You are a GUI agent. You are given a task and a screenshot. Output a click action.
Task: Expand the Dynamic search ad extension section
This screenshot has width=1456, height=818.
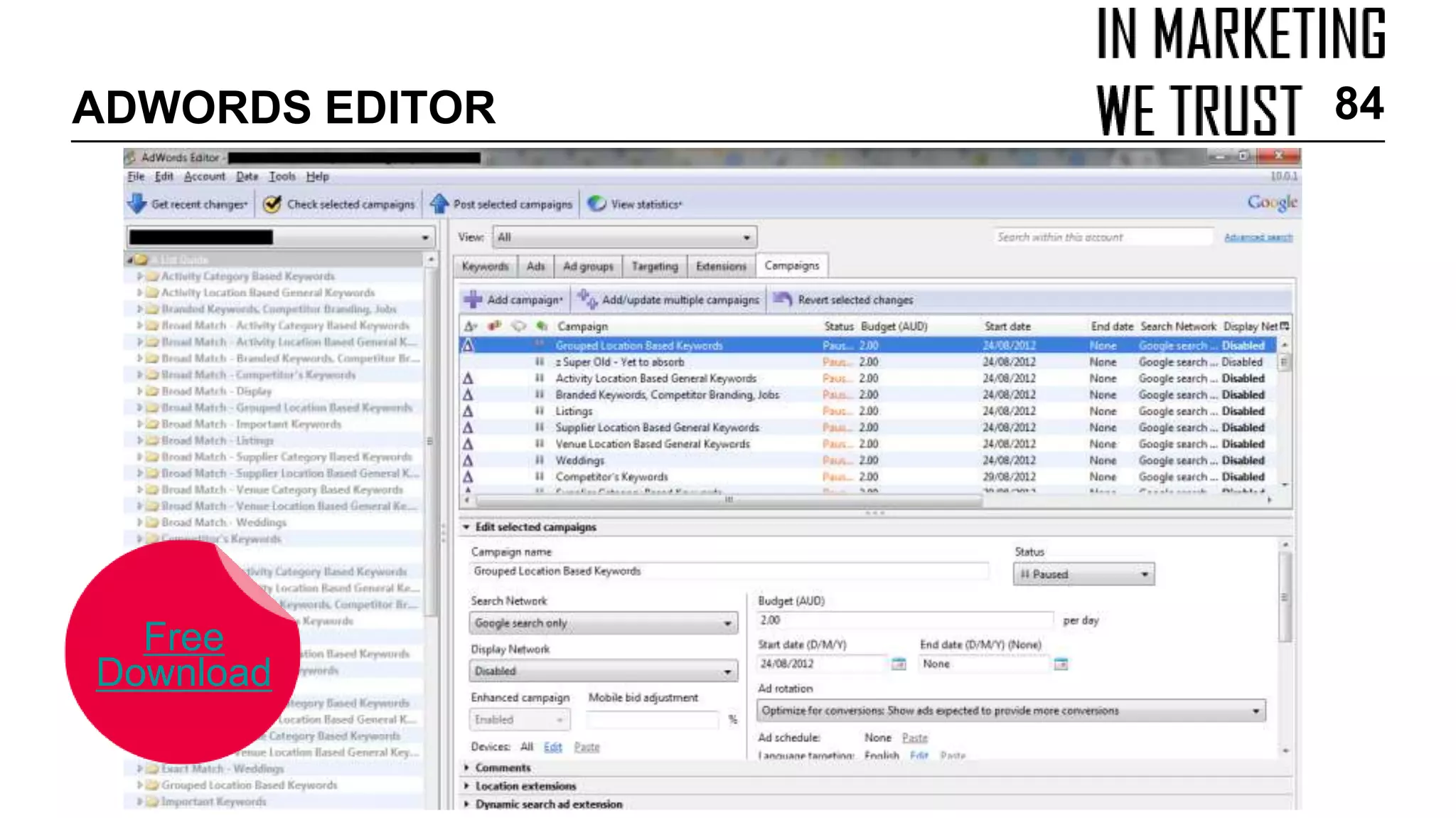pyautogui.click(x=466, y=804)
